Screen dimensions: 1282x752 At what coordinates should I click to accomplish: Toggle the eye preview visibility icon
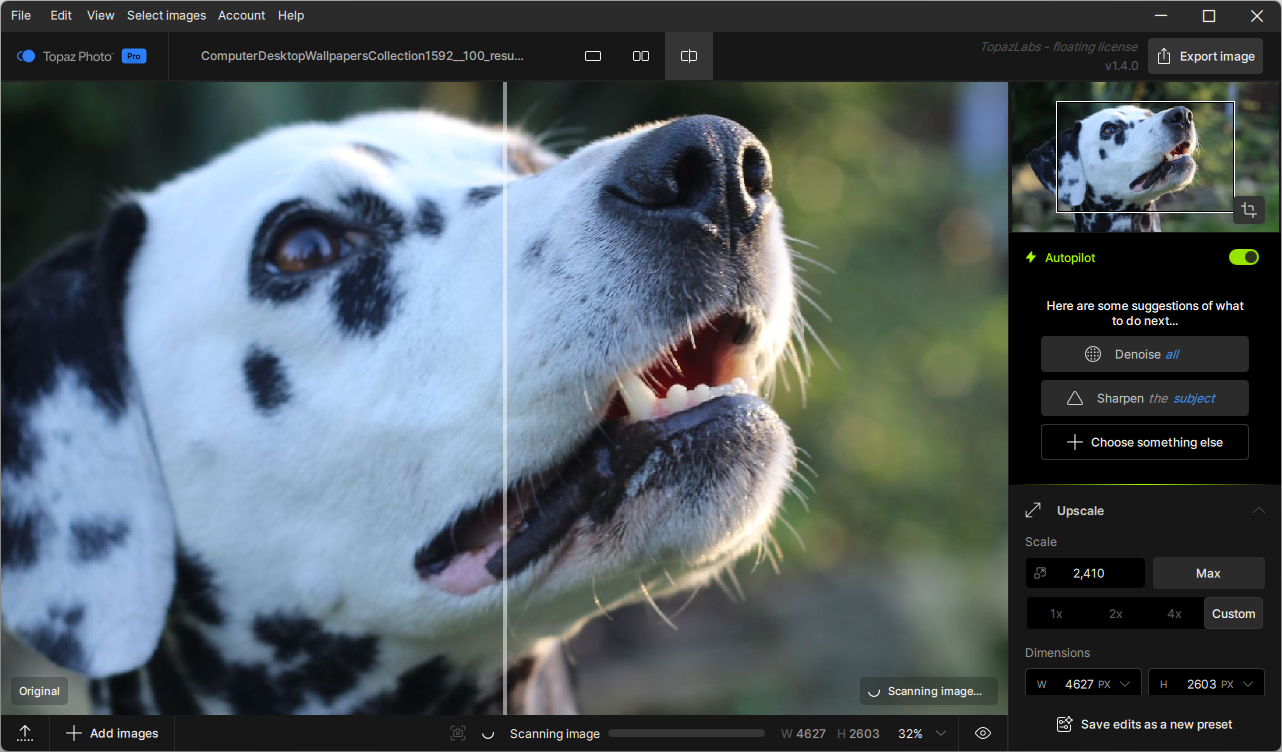[x=983, y=733]
